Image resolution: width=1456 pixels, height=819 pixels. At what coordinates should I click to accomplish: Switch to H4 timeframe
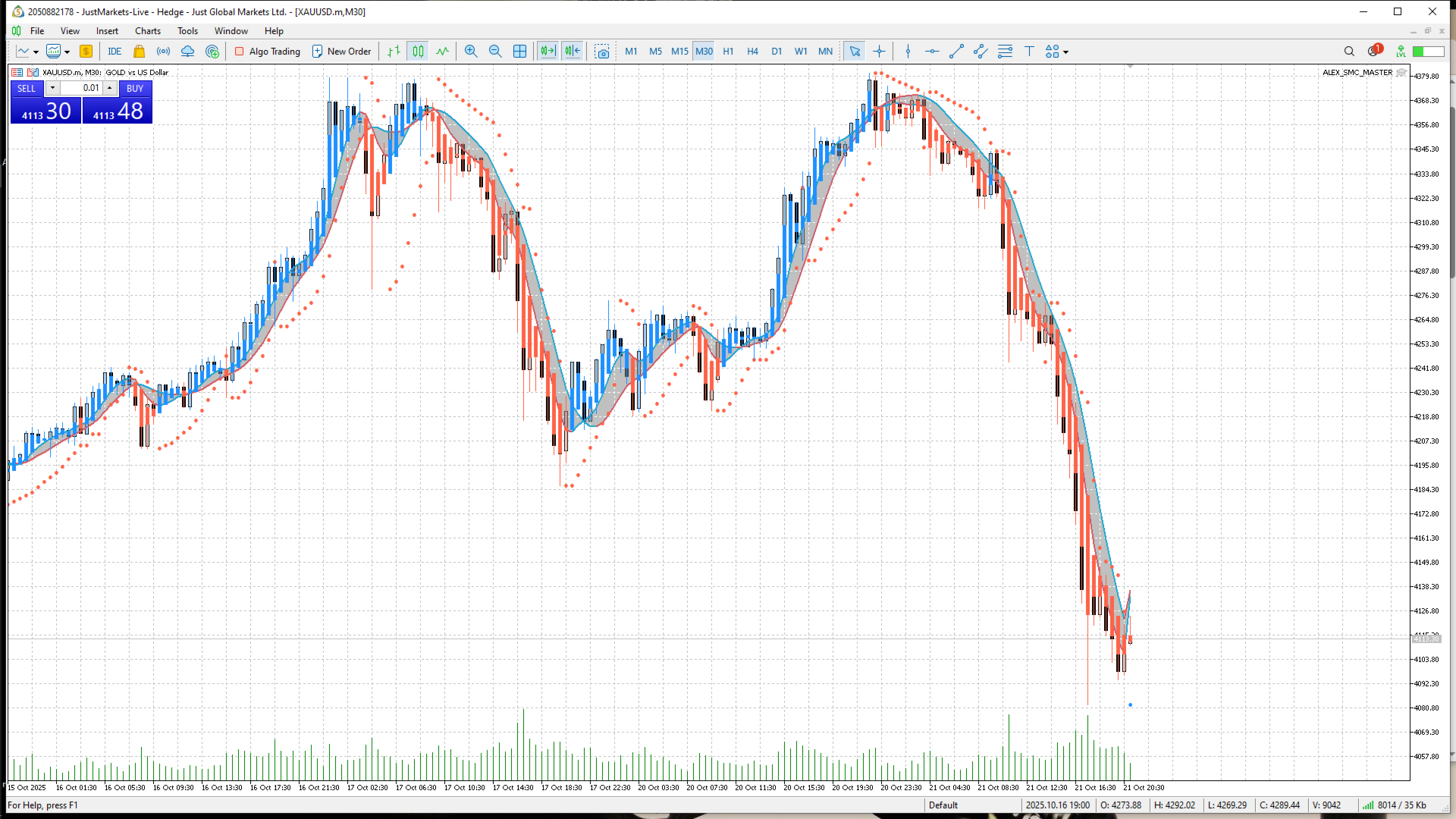coord(752,52)
